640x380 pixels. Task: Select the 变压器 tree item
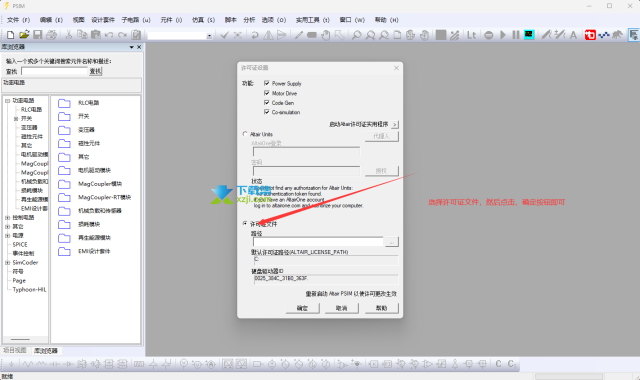[x=29, y=127]
